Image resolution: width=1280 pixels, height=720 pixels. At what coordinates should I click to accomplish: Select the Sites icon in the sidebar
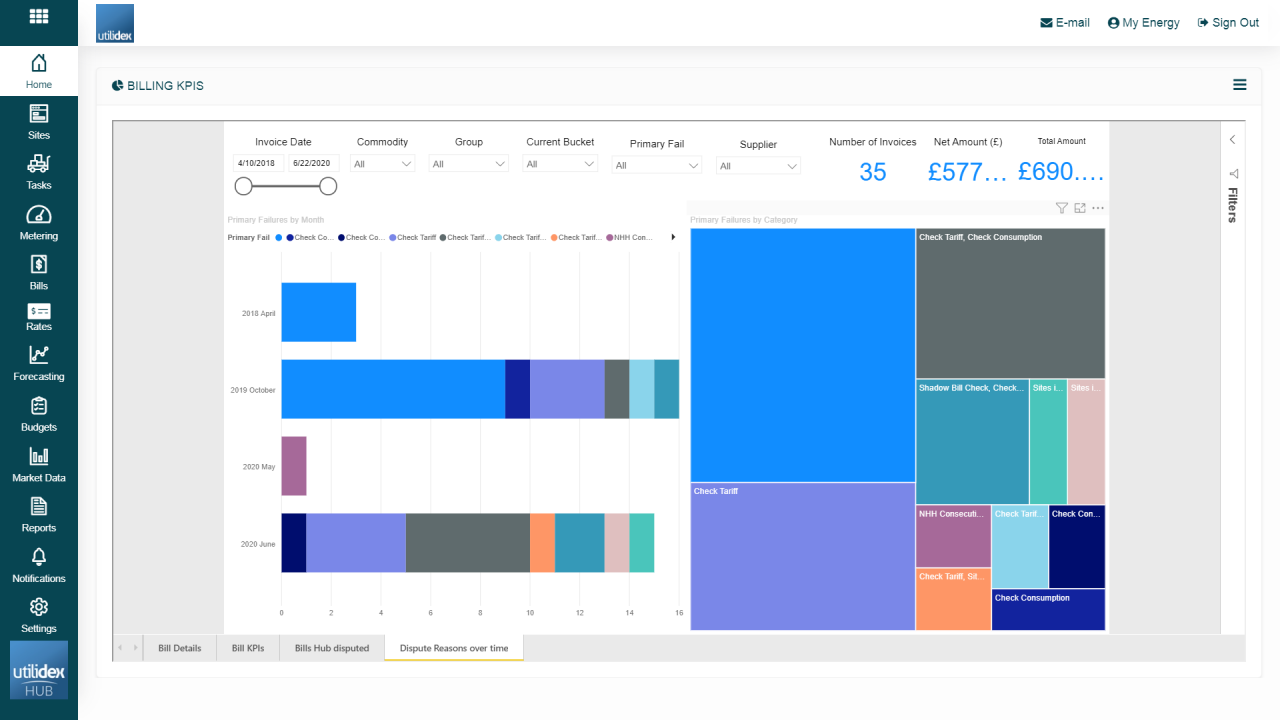(x=38, y=121)
